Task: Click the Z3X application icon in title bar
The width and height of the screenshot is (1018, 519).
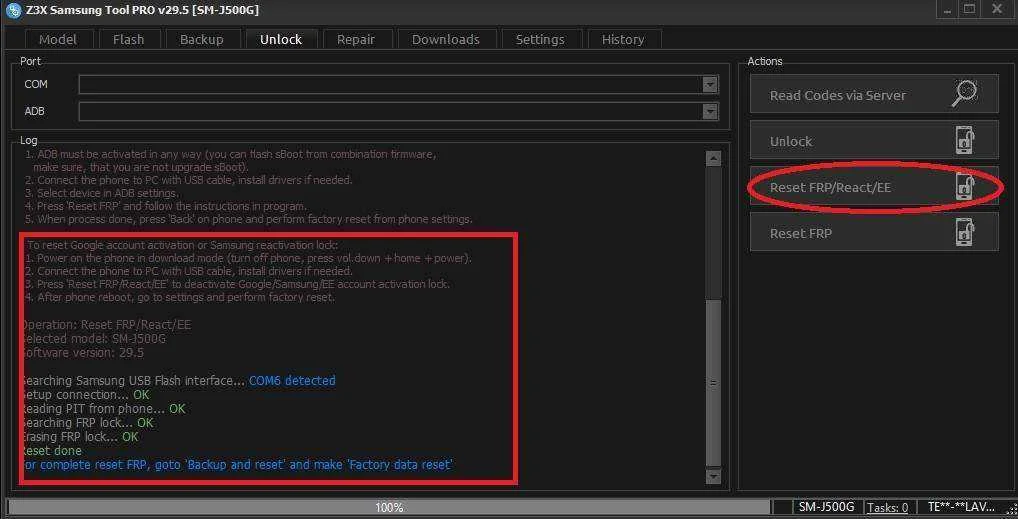Action: pyautogui.click(x=13, y=10)
